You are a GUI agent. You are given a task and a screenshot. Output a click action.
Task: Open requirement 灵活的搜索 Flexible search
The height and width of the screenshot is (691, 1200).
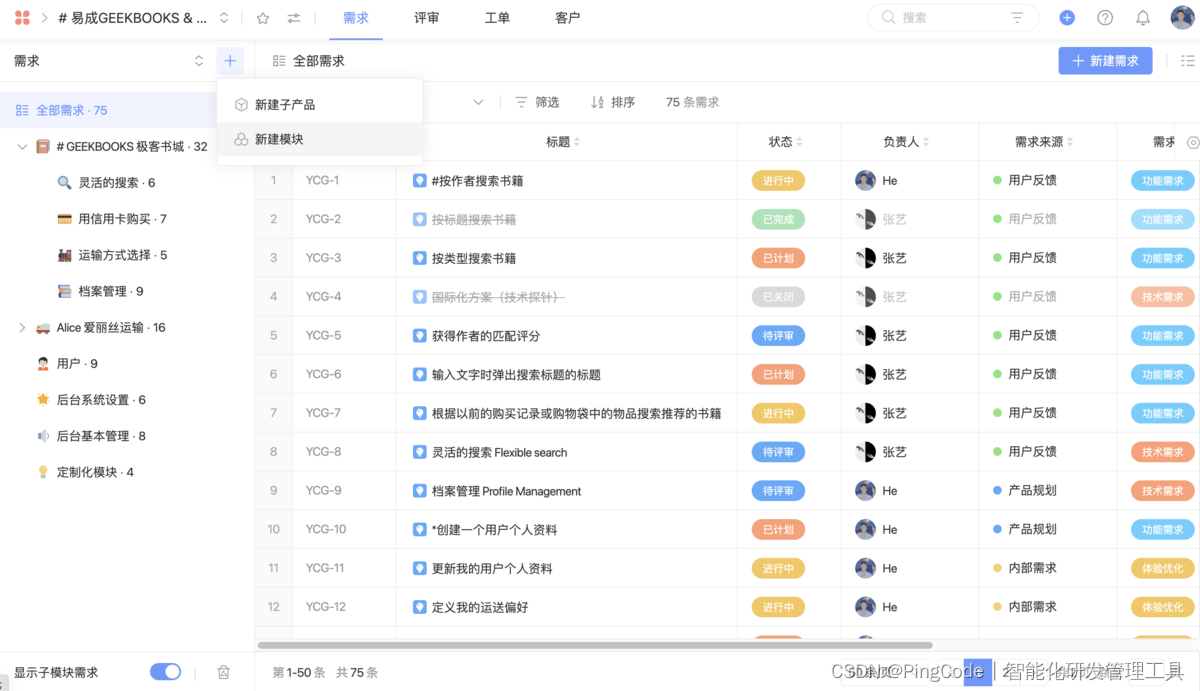499,452
